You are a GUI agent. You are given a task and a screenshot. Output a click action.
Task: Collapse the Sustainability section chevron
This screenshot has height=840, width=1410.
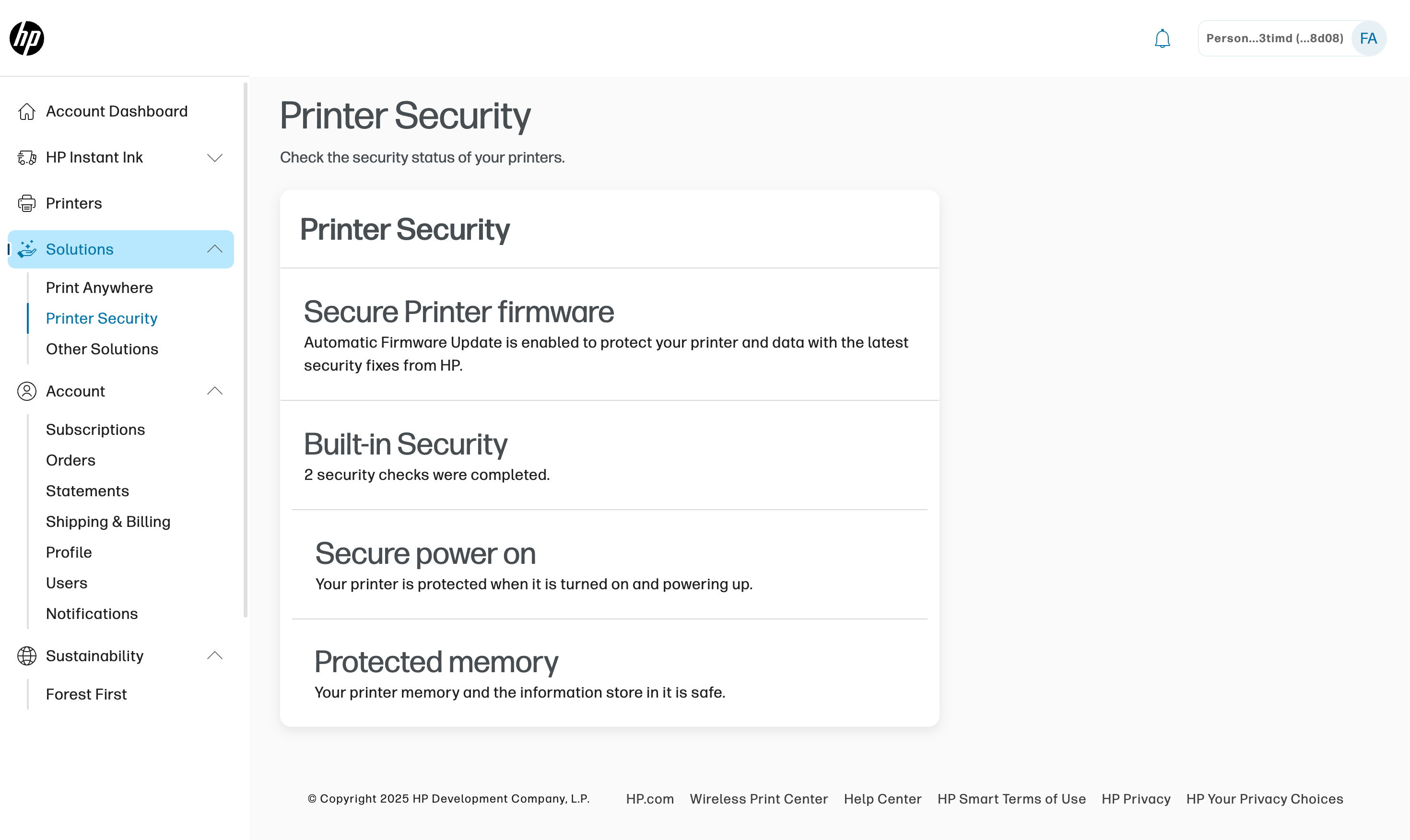tap(214, 655)
